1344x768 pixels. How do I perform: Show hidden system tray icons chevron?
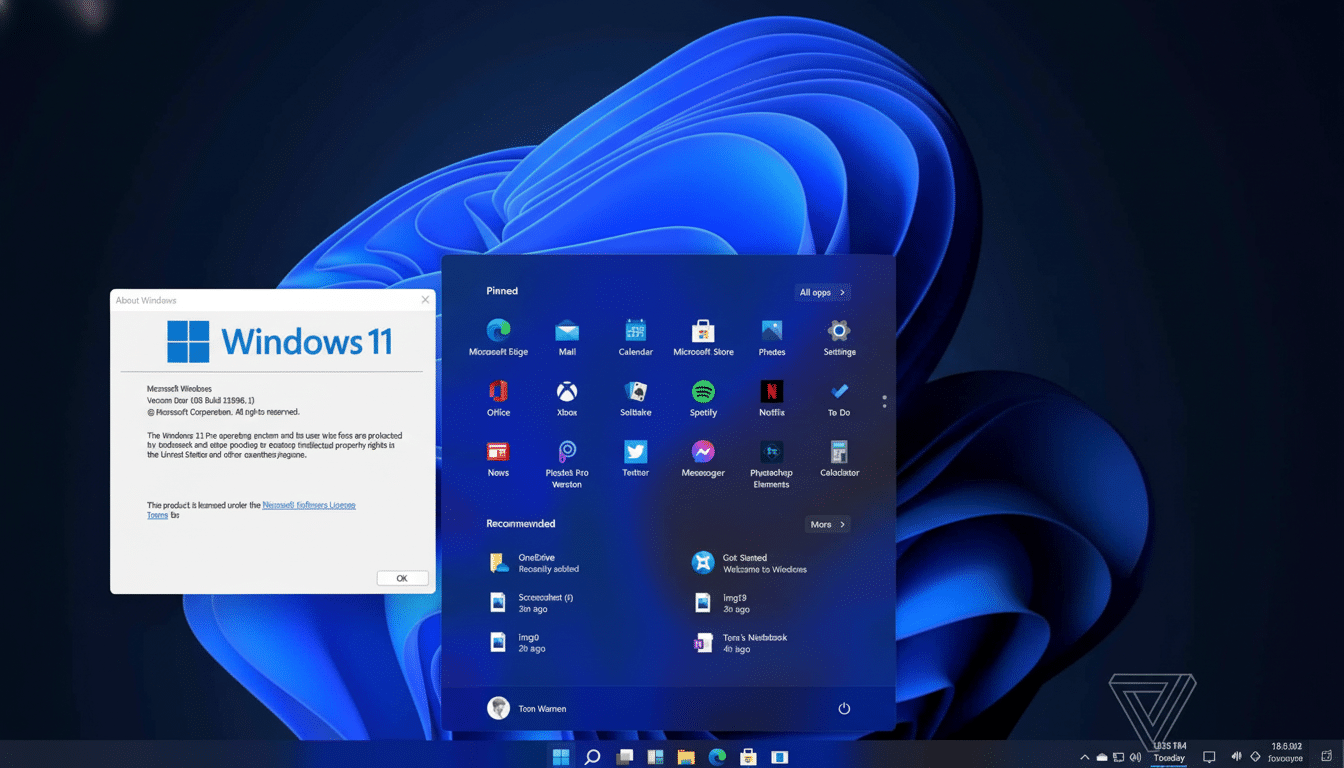click(1084, 757)
